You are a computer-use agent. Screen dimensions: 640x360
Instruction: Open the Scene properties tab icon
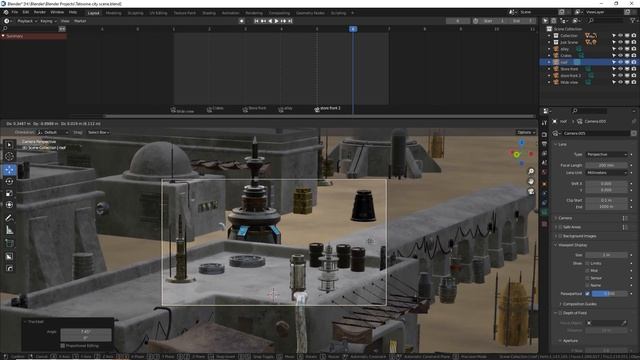coord(544,163)
